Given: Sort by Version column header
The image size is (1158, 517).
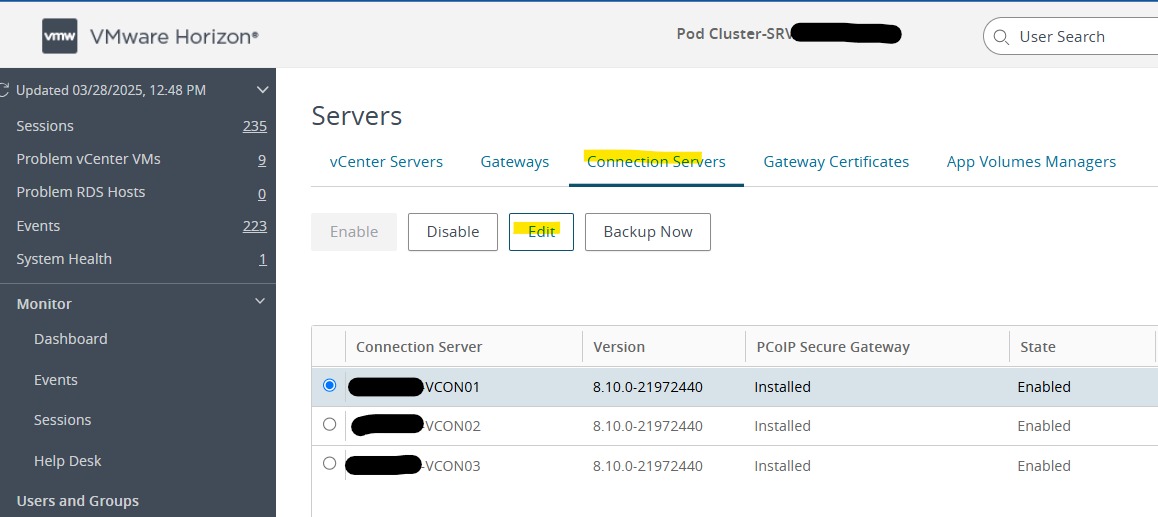Looking at the screenshot, I should (619, 347).
